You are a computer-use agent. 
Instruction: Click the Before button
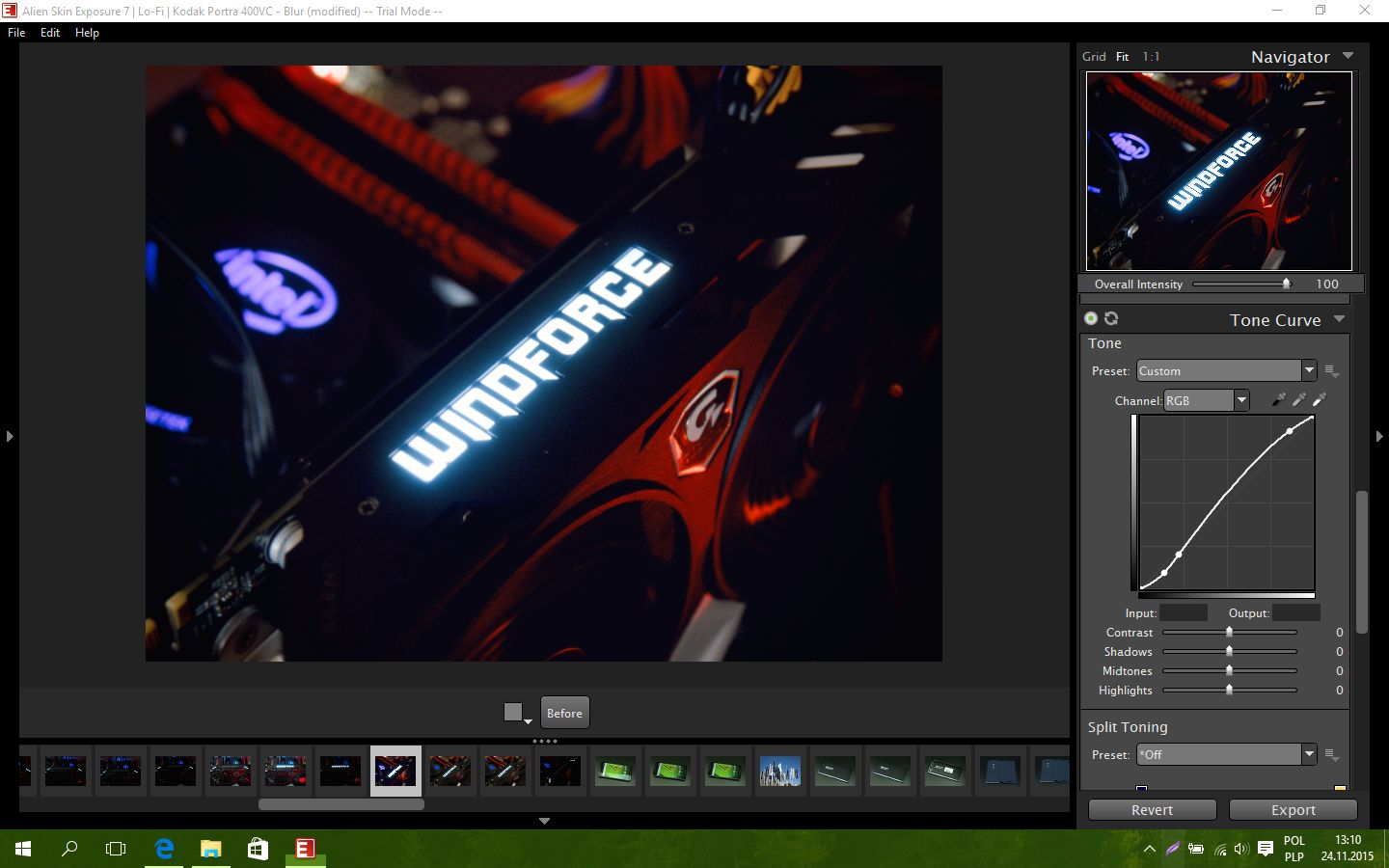click(x=564, y=713)
